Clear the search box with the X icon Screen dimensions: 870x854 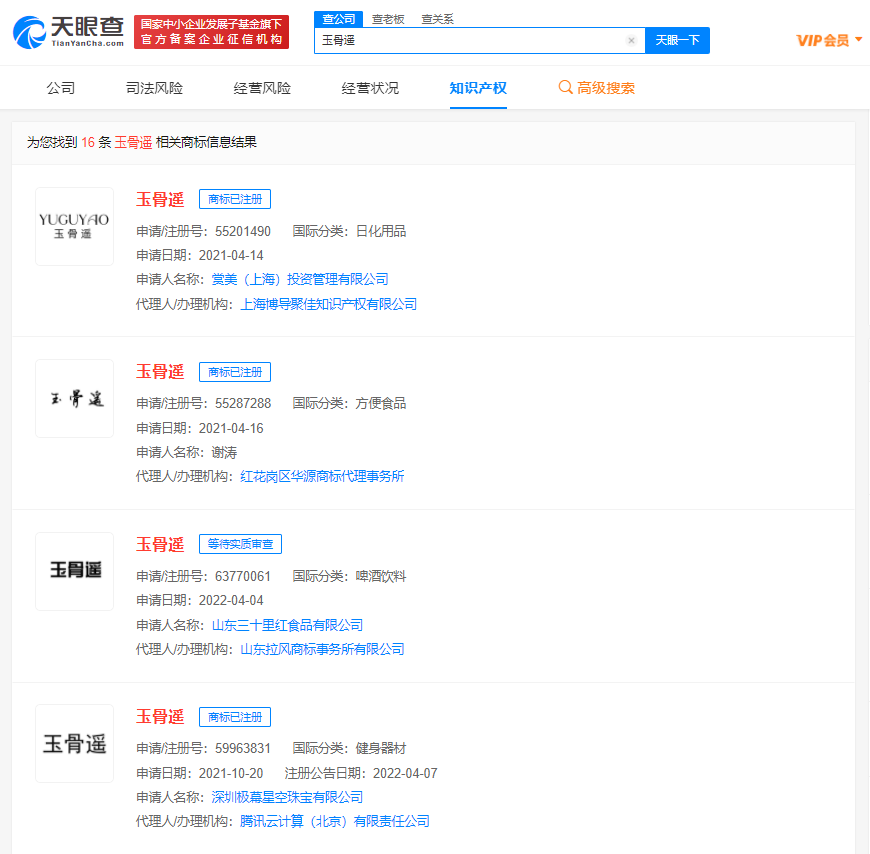click(631, 41)
